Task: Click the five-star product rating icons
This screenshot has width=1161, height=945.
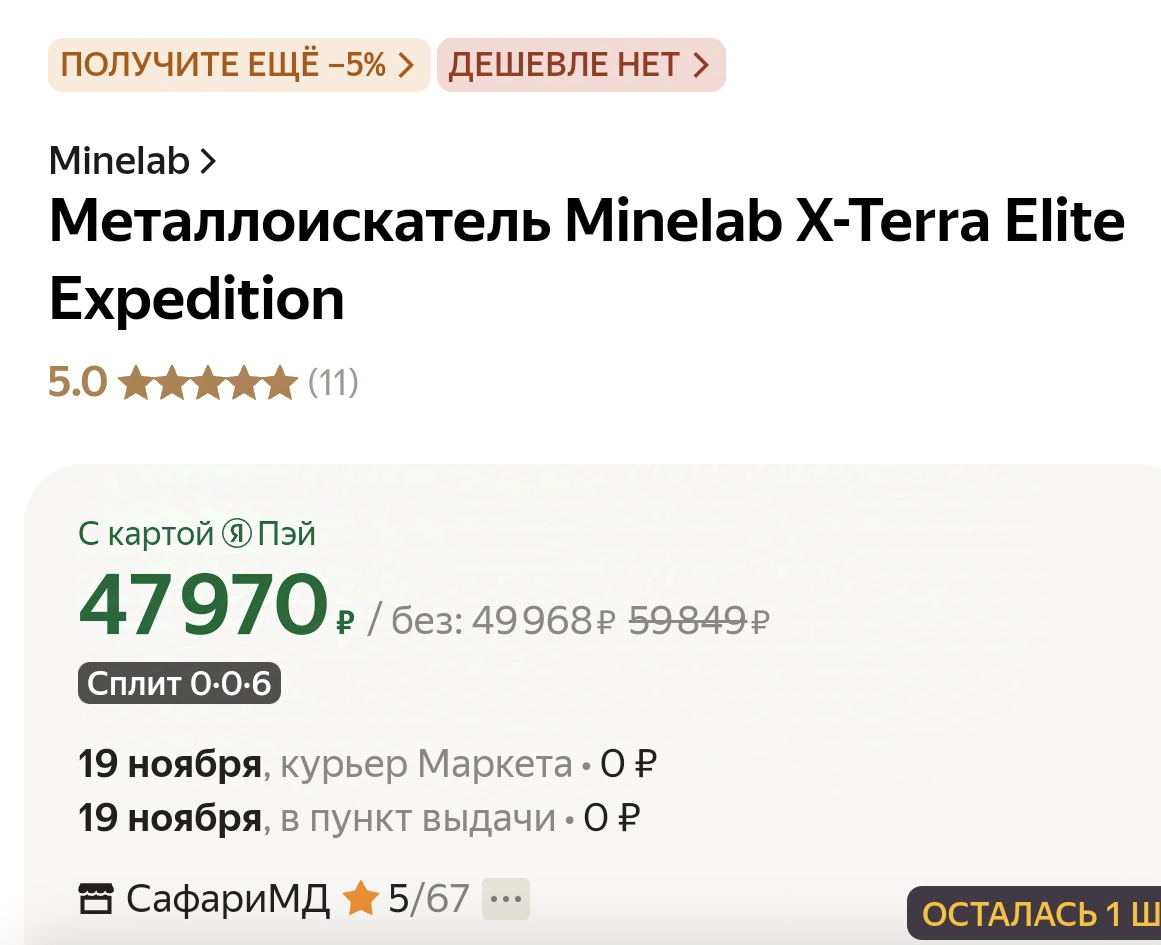Action: pyautogui.click(x=207, y=382)
